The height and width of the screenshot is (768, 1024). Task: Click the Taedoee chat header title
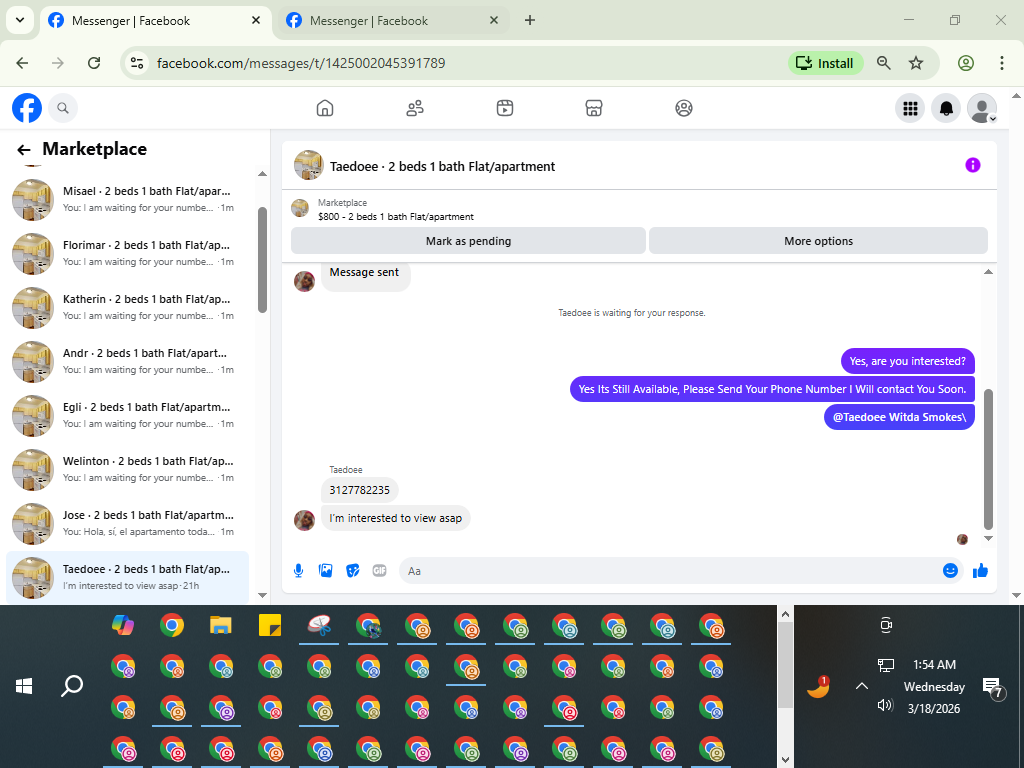coord(442,167)
